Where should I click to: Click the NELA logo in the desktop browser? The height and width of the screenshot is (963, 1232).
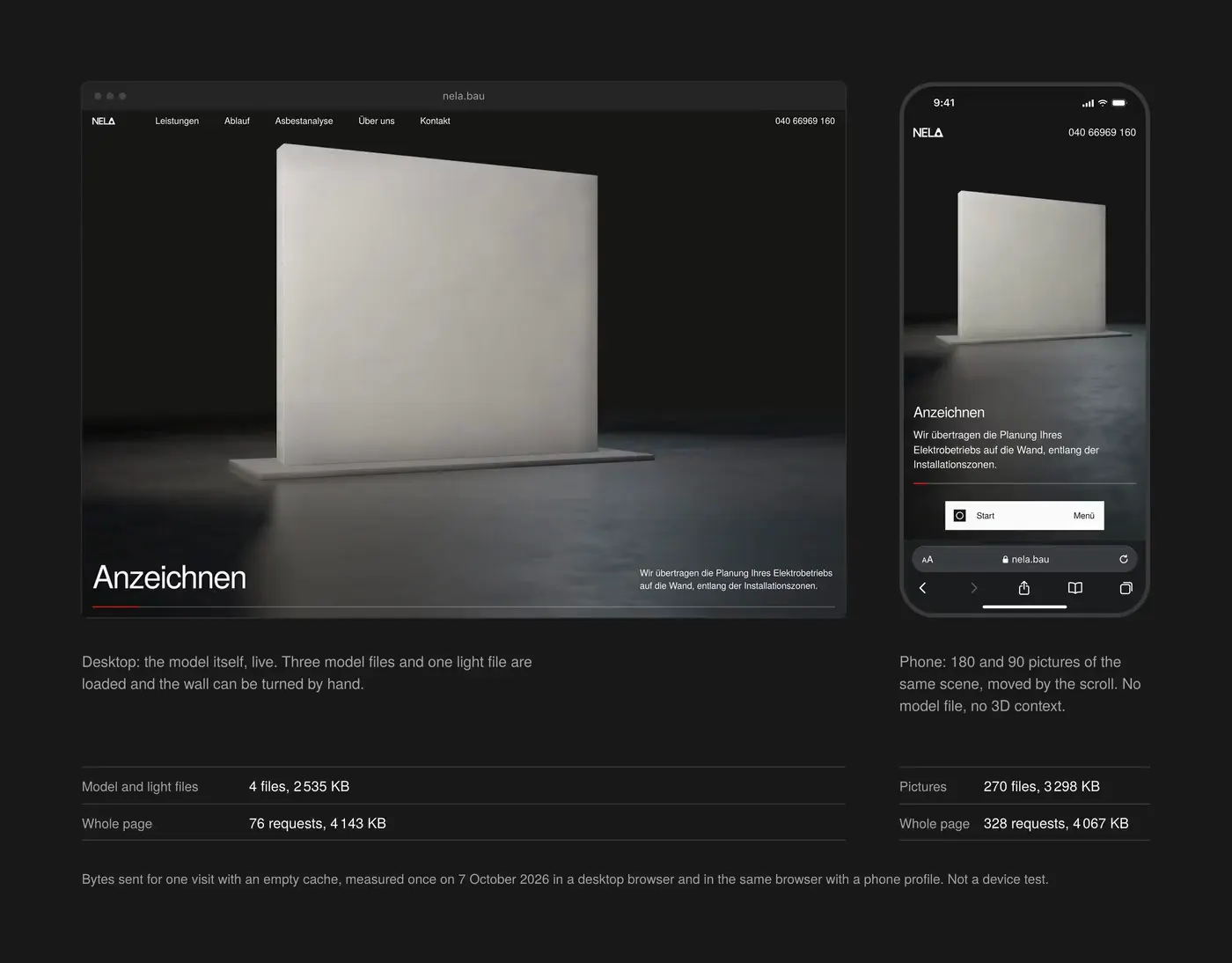103,121
